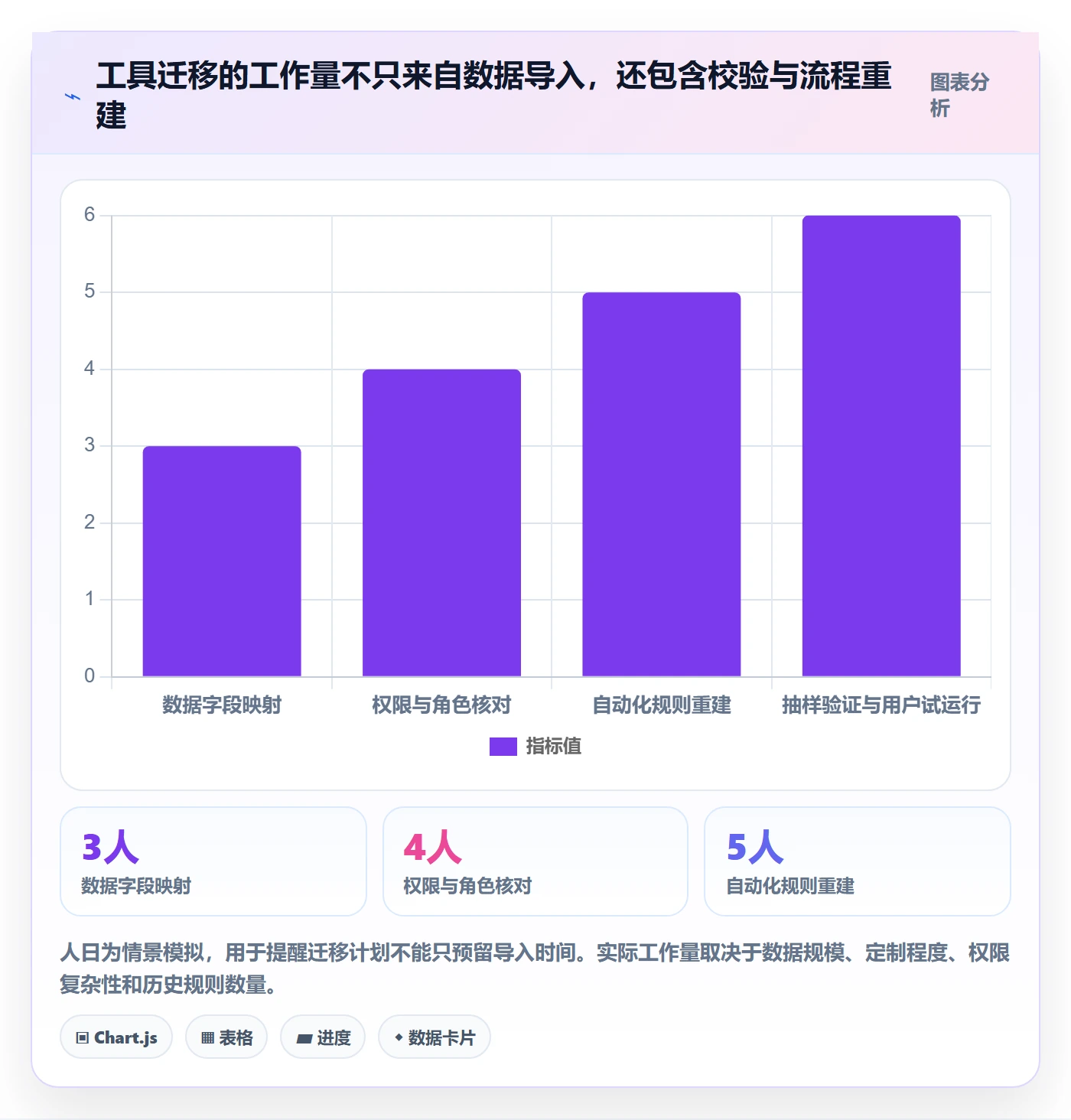The height and width of the screenshot is (1120, 1071).
Task: Open the 5人 自动化规则重建 data card
Action: (x=858, y=861)
